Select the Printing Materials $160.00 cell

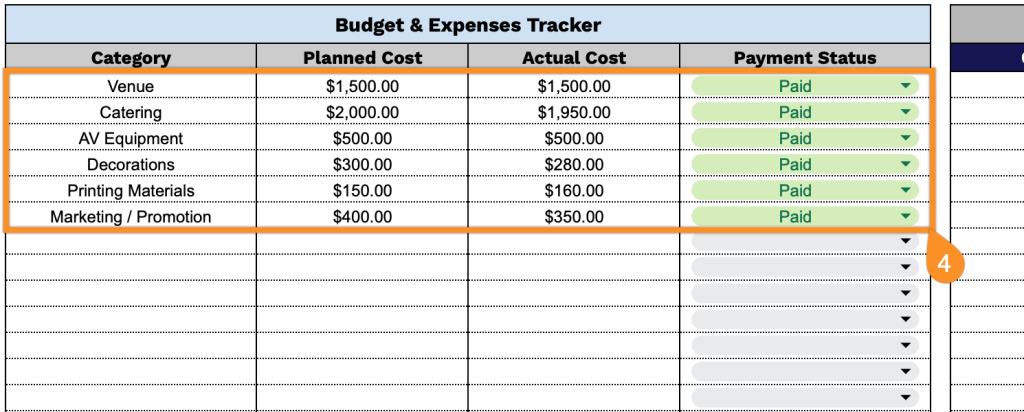(574, 190)
